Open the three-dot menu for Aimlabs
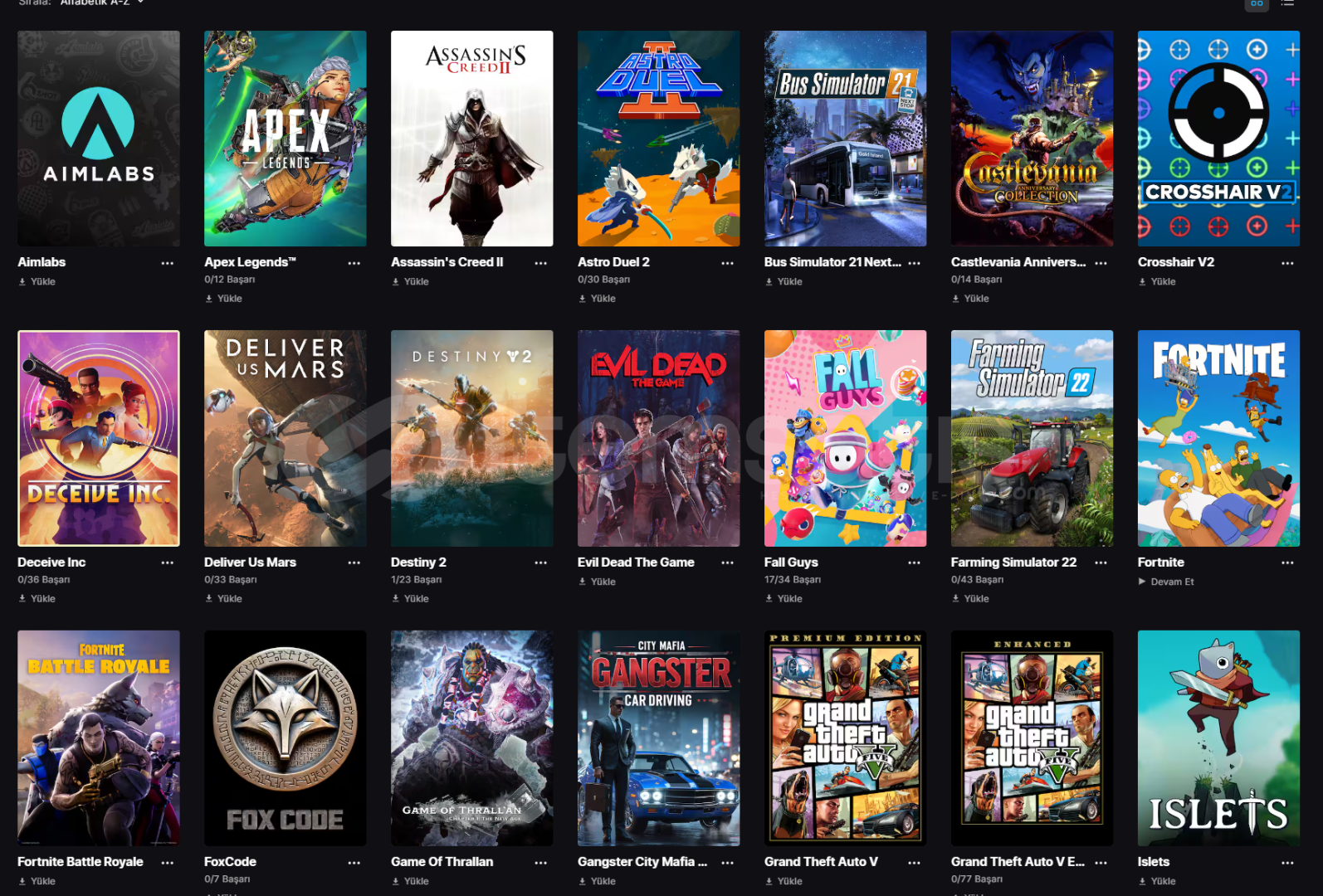Screen dimensions: 1323x896 [168, 263]
